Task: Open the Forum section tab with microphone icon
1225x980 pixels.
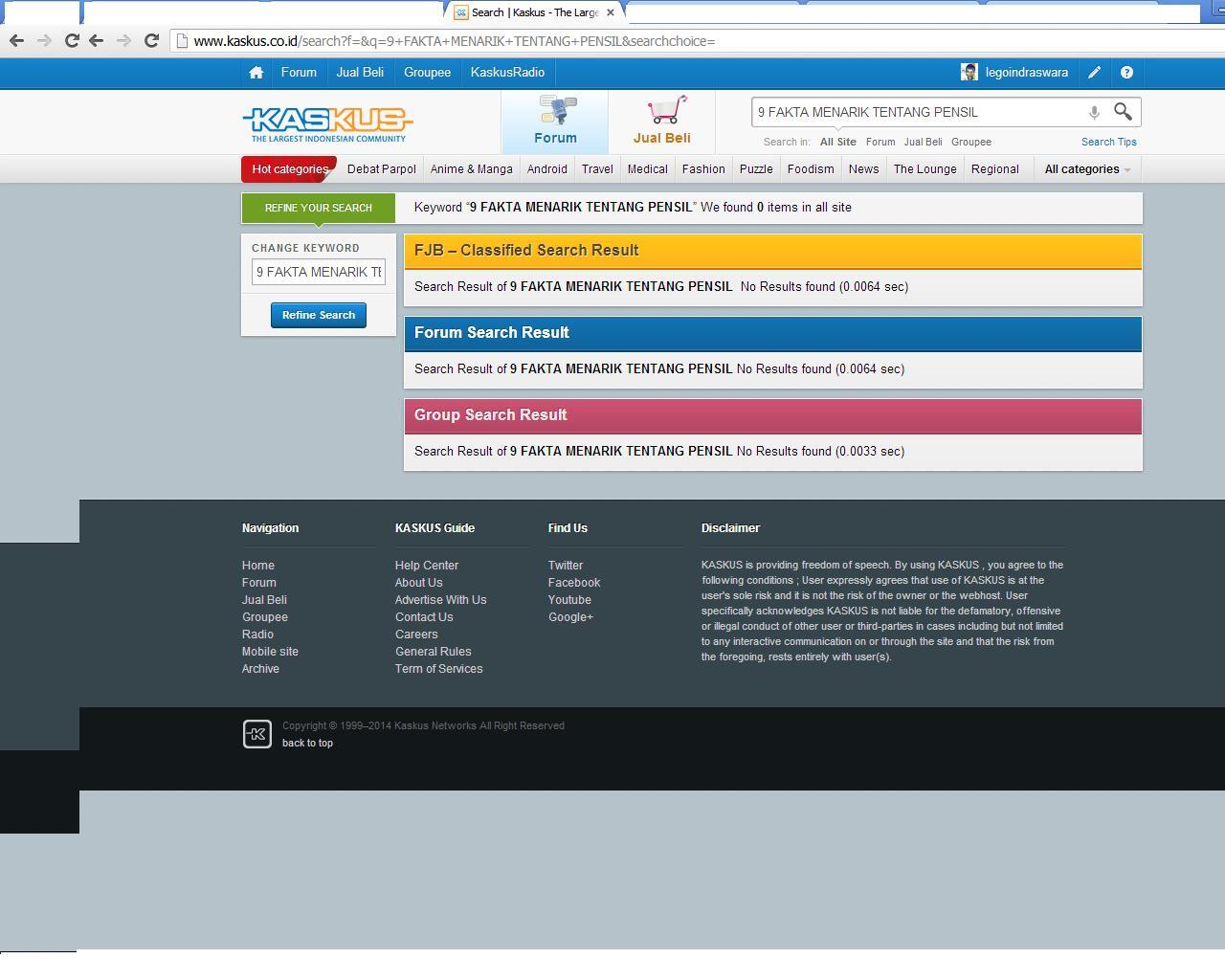Action: click(555, 122)
